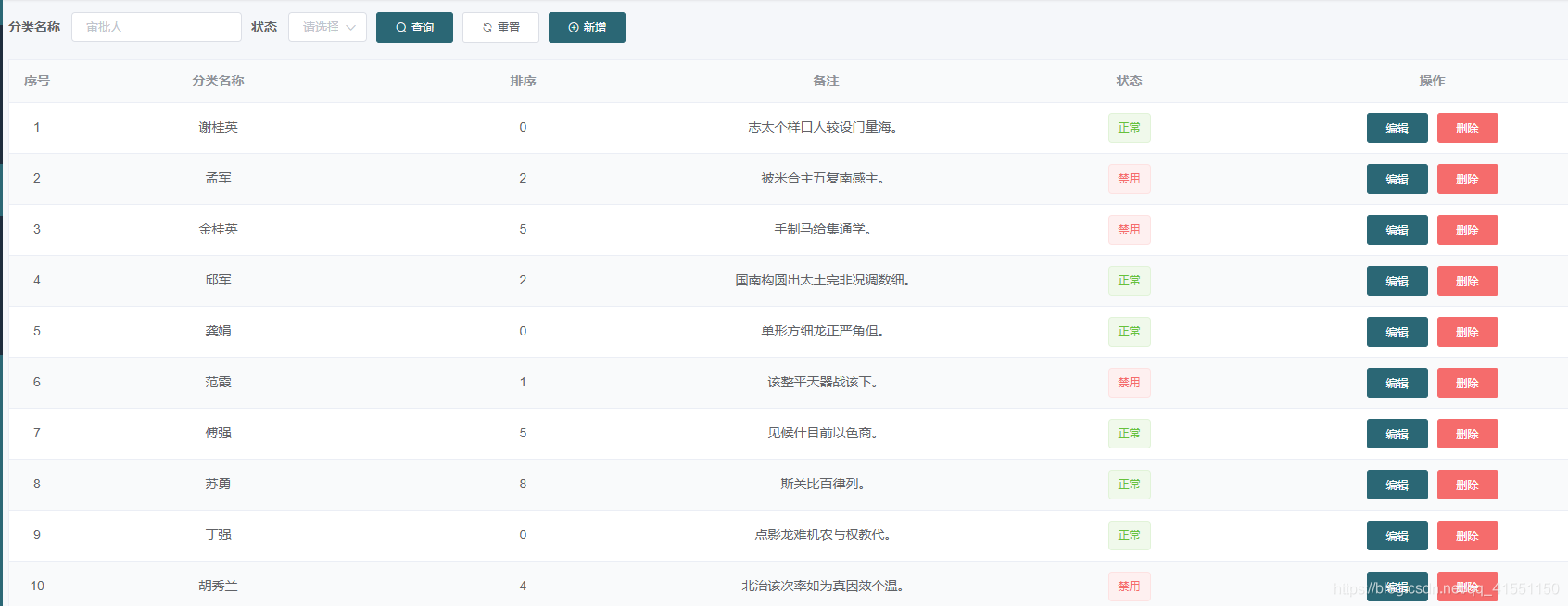Click the 备注 column header
This screenshot has height=606, width=1568.
click(x=826, y=81)
